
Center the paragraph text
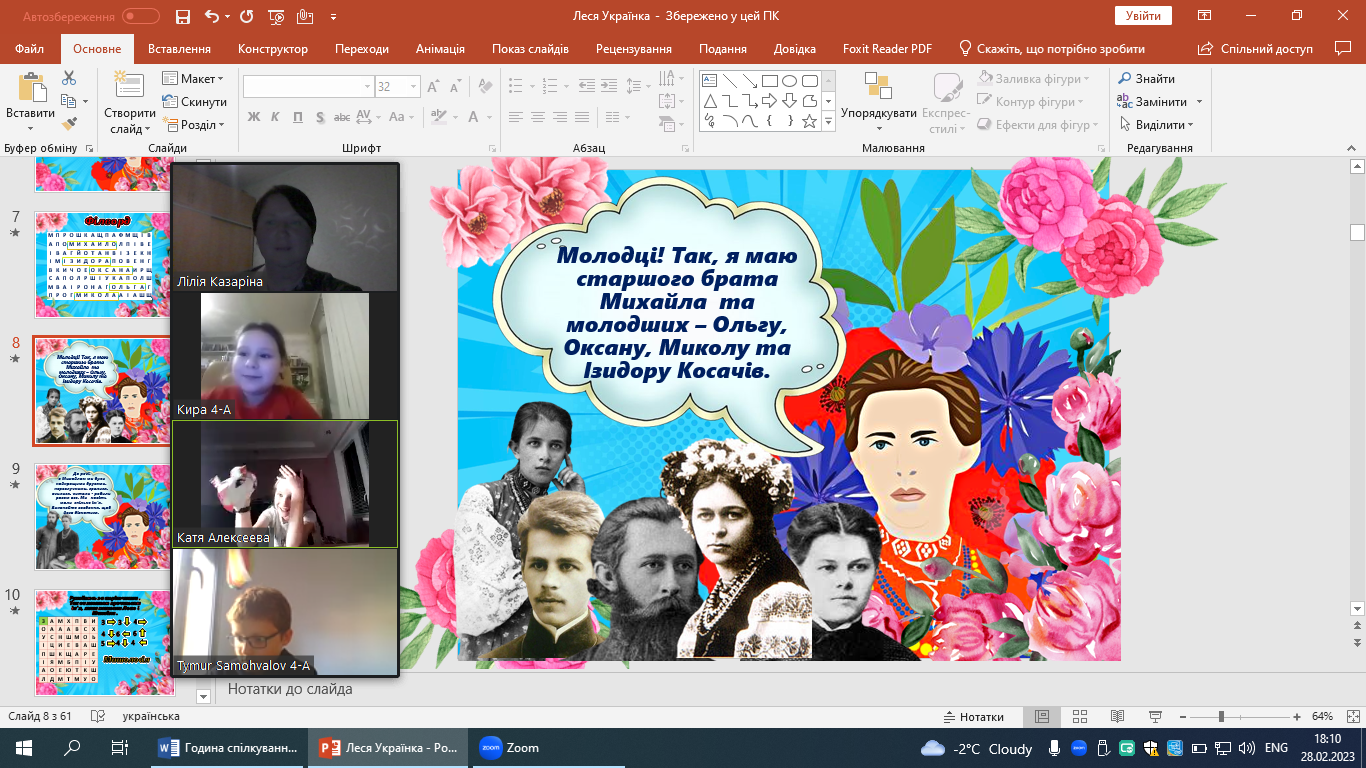538,117
